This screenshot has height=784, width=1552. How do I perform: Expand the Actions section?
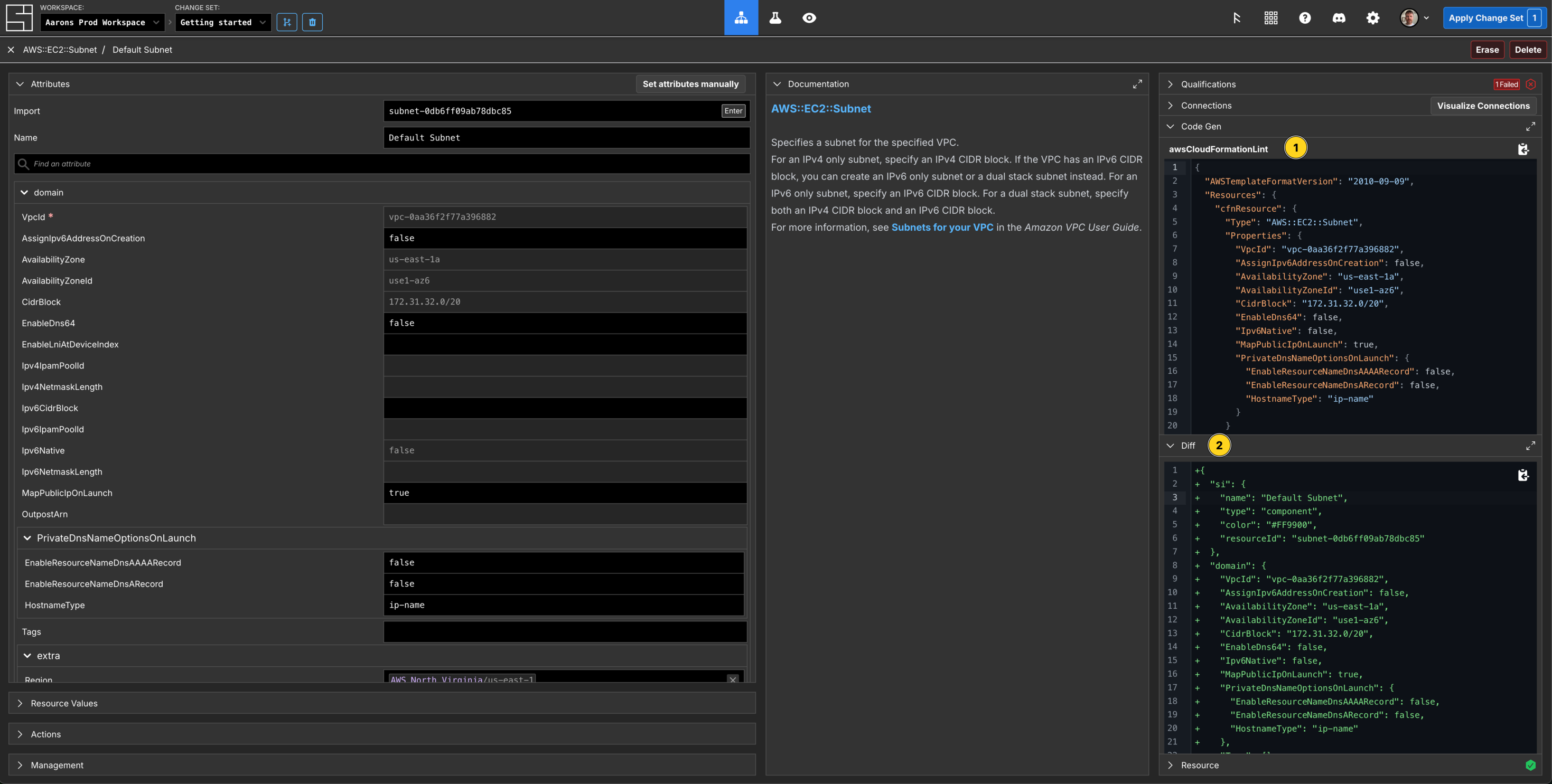(20, 734)
